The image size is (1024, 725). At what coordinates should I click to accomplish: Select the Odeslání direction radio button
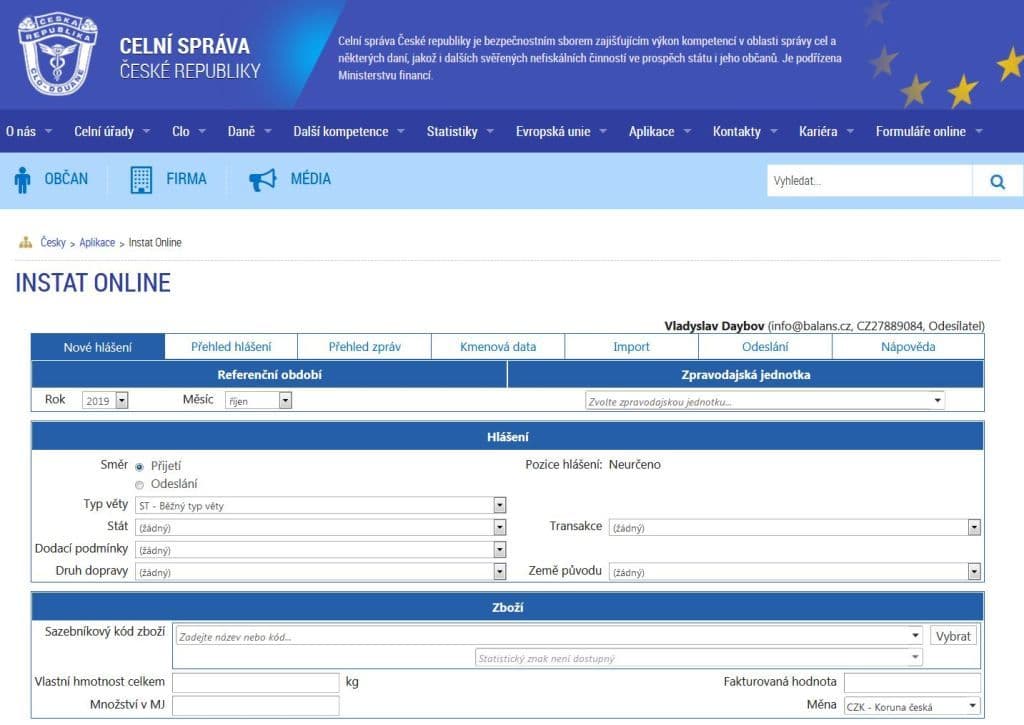pos(139,485)
